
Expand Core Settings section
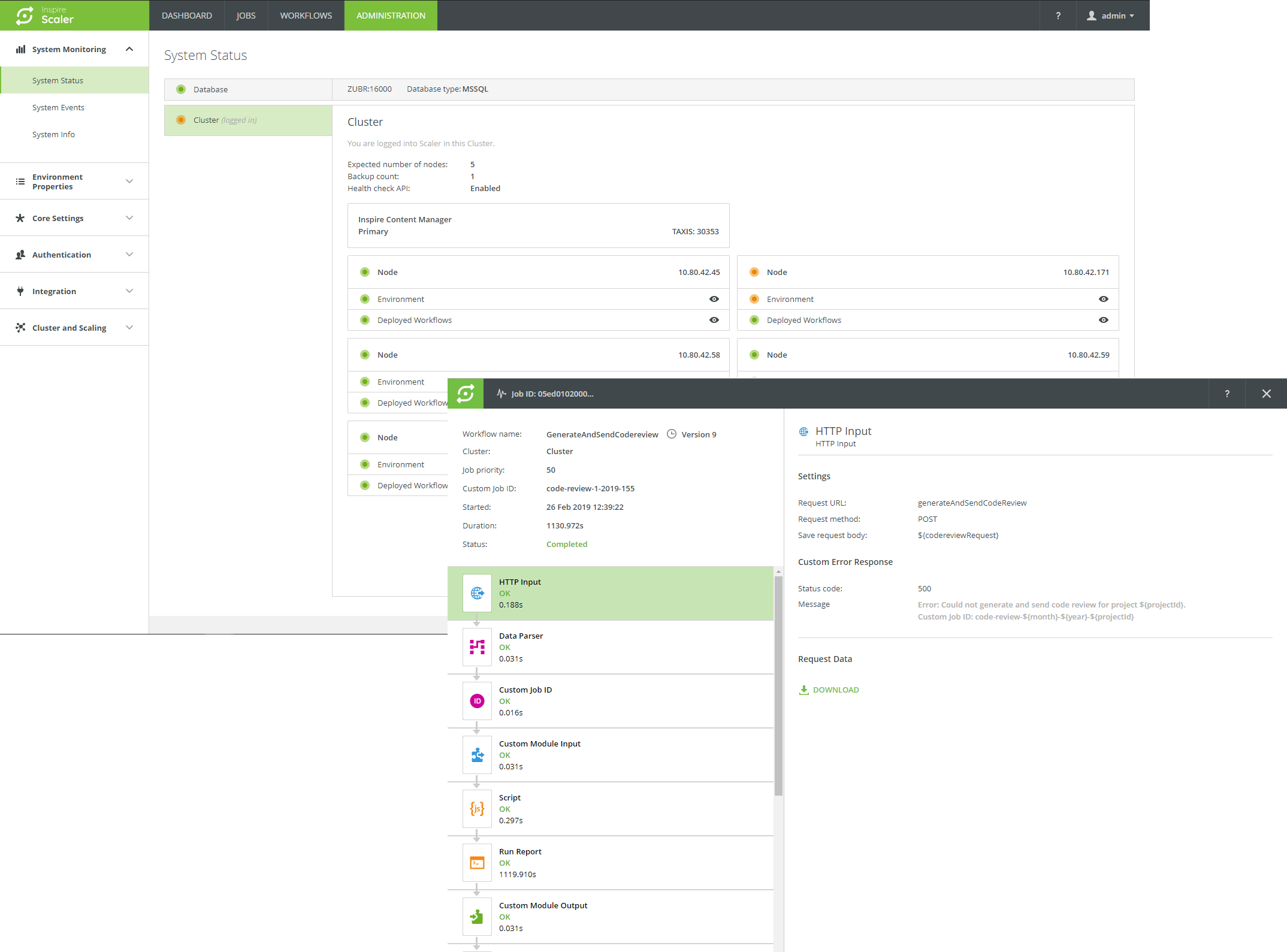(129, 218)
